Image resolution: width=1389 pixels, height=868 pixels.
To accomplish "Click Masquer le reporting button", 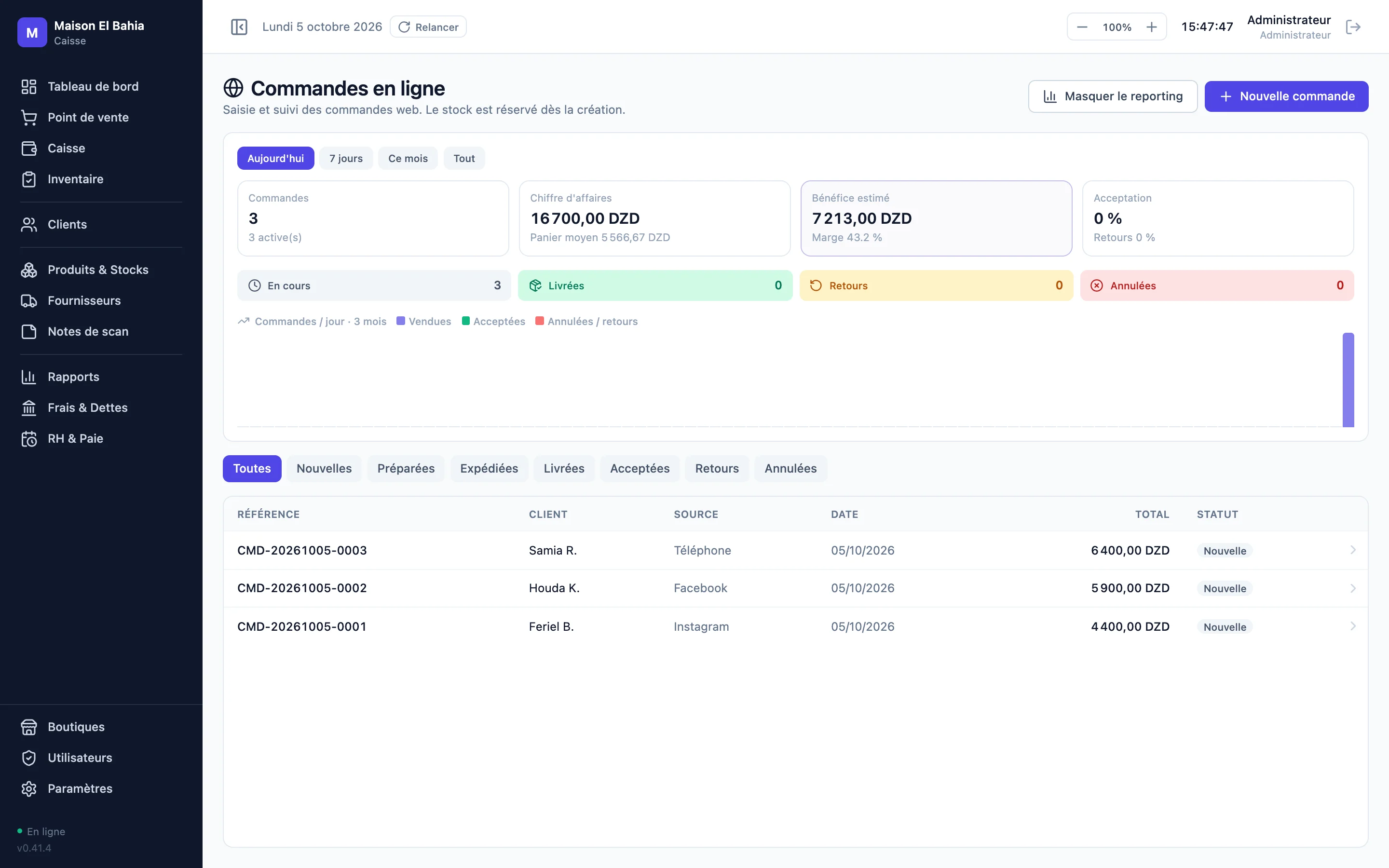I will click(x=1112, y=96).
